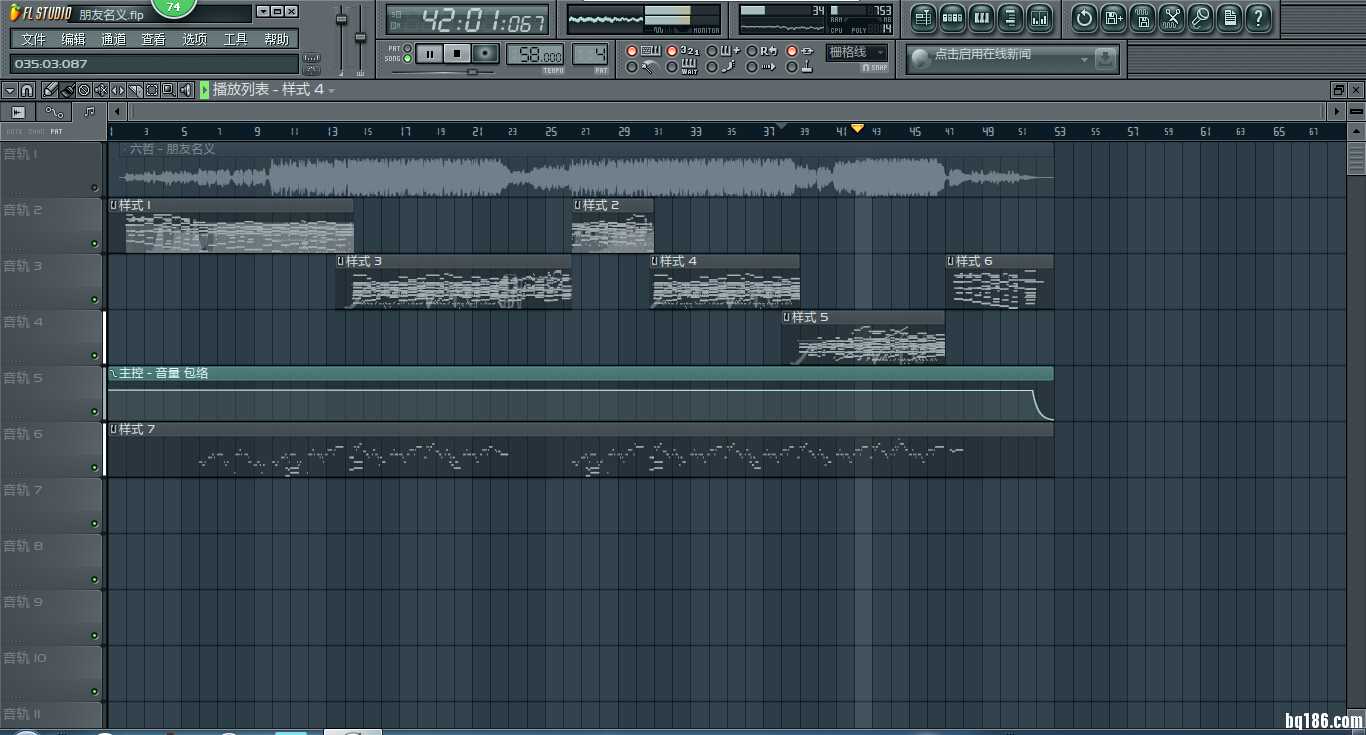Switch to the audio clips tab
Image resolution: width=1366 pixels, height=735 pixels.
click(18, 112)
